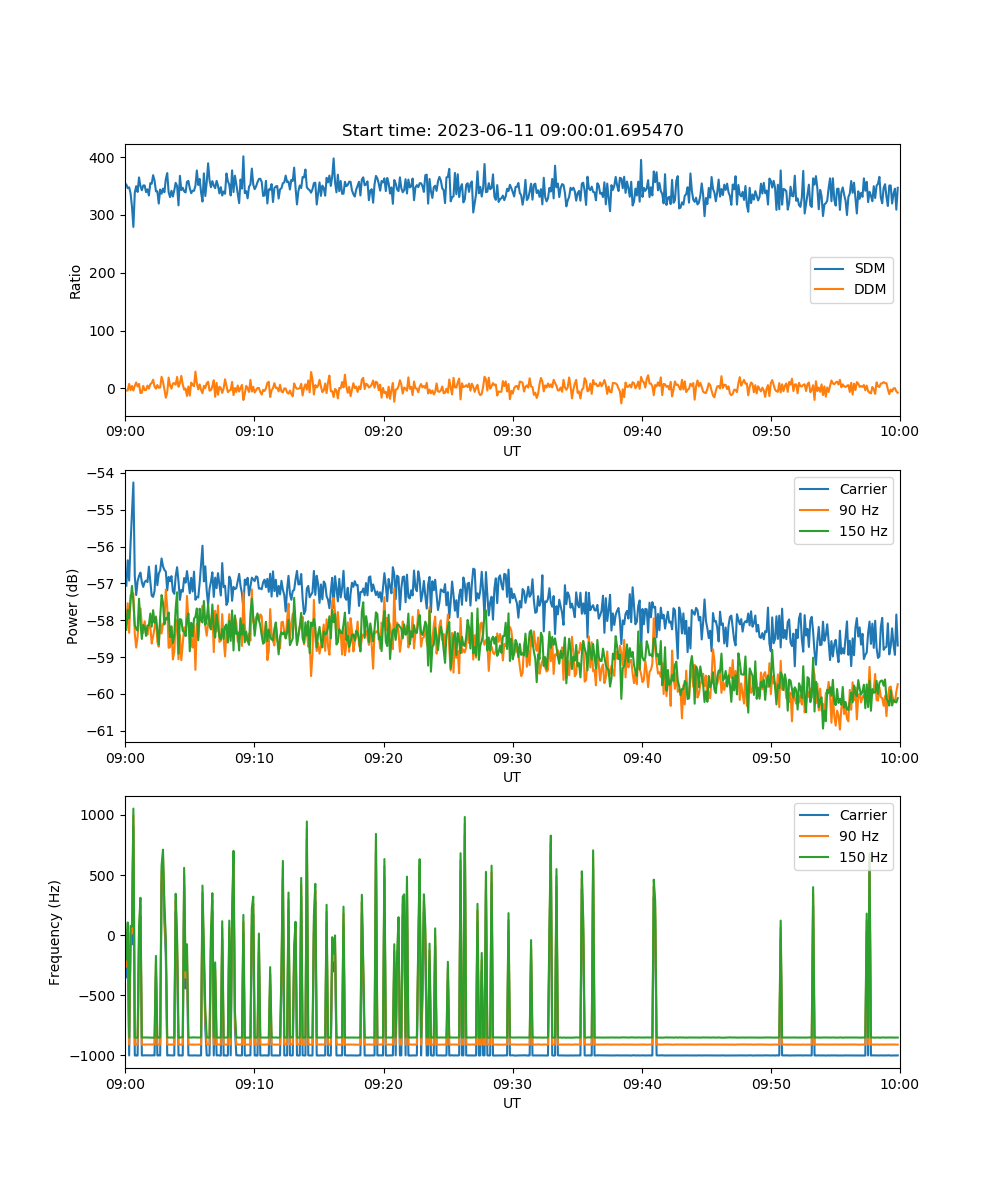The width and height of the screenshot is (1000, 1200).
Task: Click the 300 tick on Ratio axis
Action: tap(104, 215)
